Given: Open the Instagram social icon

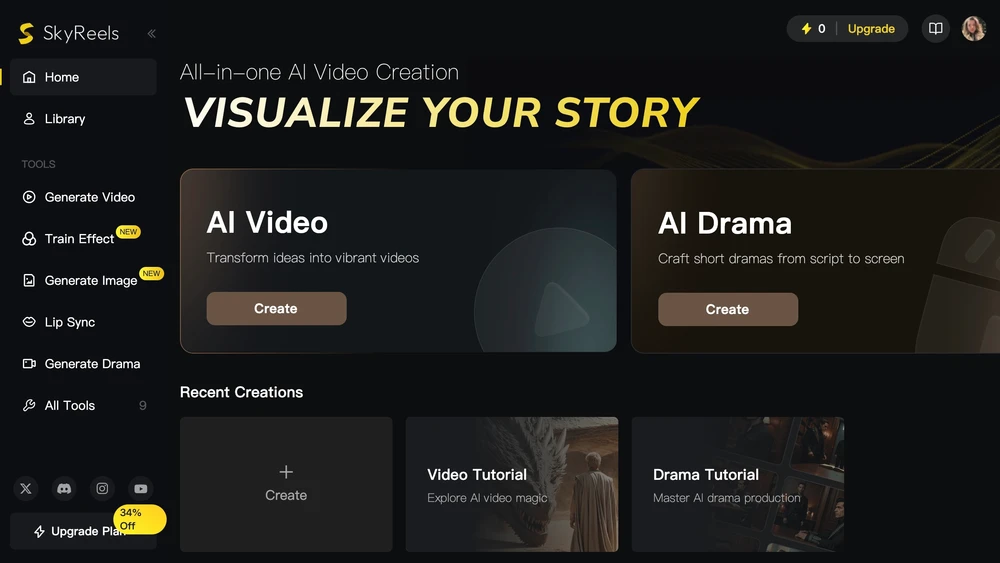Looking at the screenshot, I should point(102,488).
